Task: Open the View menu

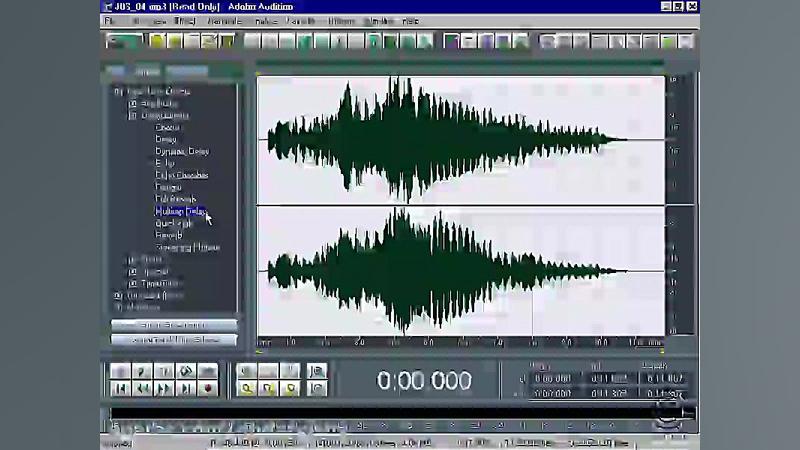Action: coord(160,21)
